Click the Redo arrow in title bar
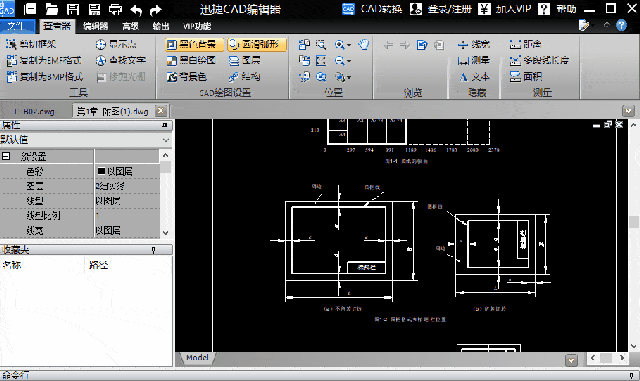 [156, 9]
